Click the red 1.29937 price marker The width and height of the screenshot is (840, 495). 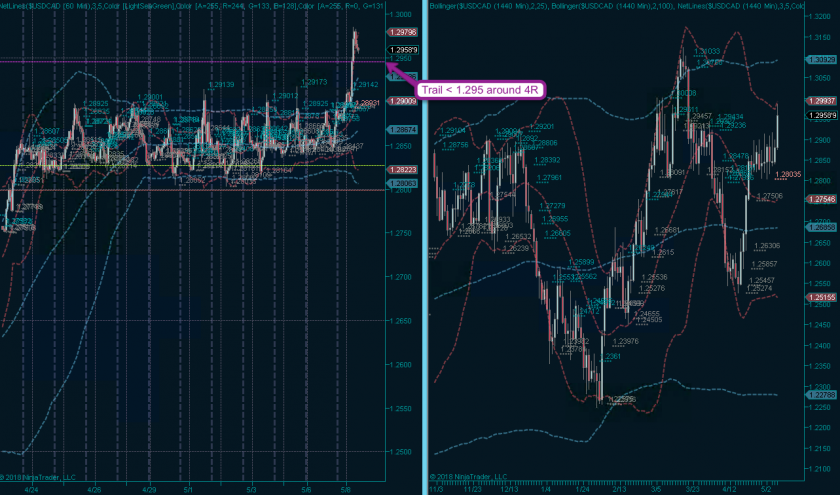coord(821,101)
